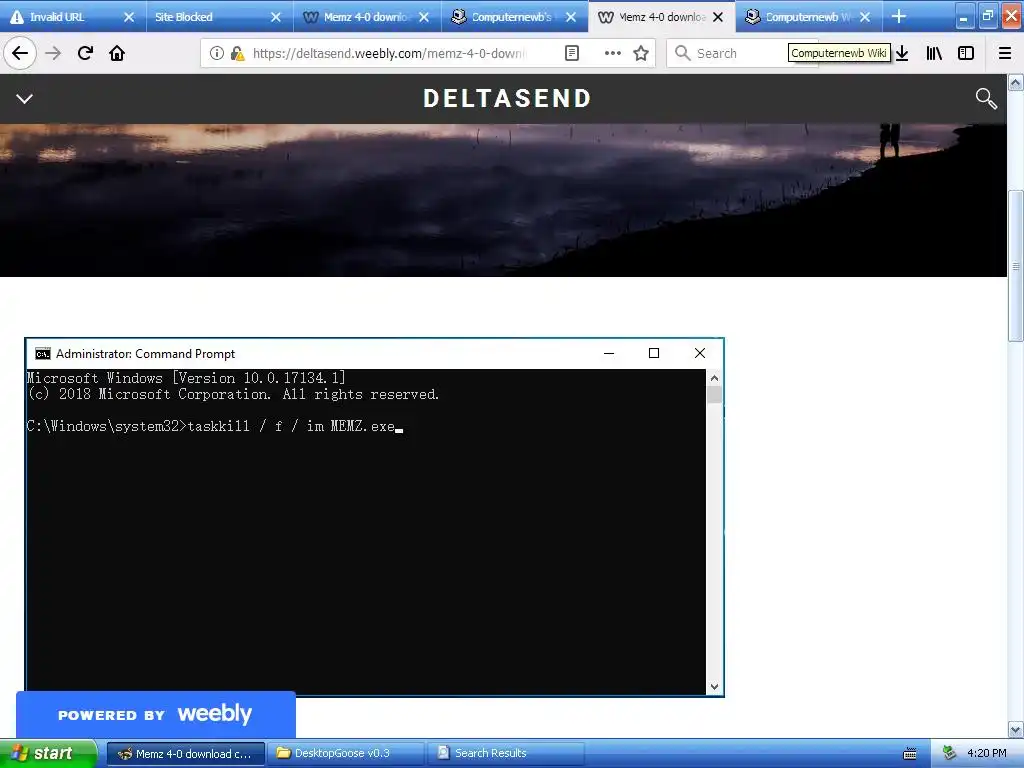
Task: Open the Firefox hamburger menu
Action: (x=1005, y=53)
